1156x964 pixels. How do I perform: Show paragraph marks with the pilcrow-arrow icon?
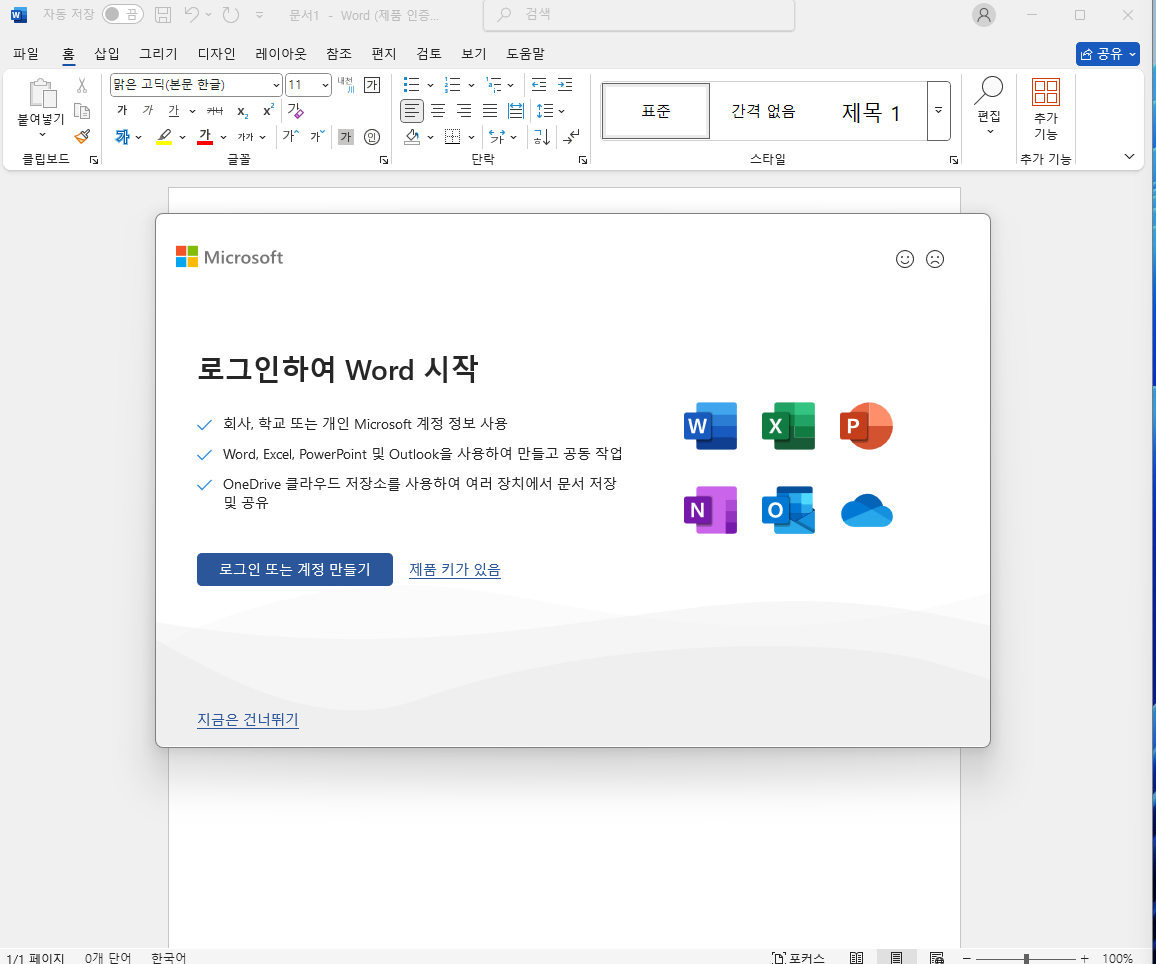pyautogui.click(x=571, y=136)
